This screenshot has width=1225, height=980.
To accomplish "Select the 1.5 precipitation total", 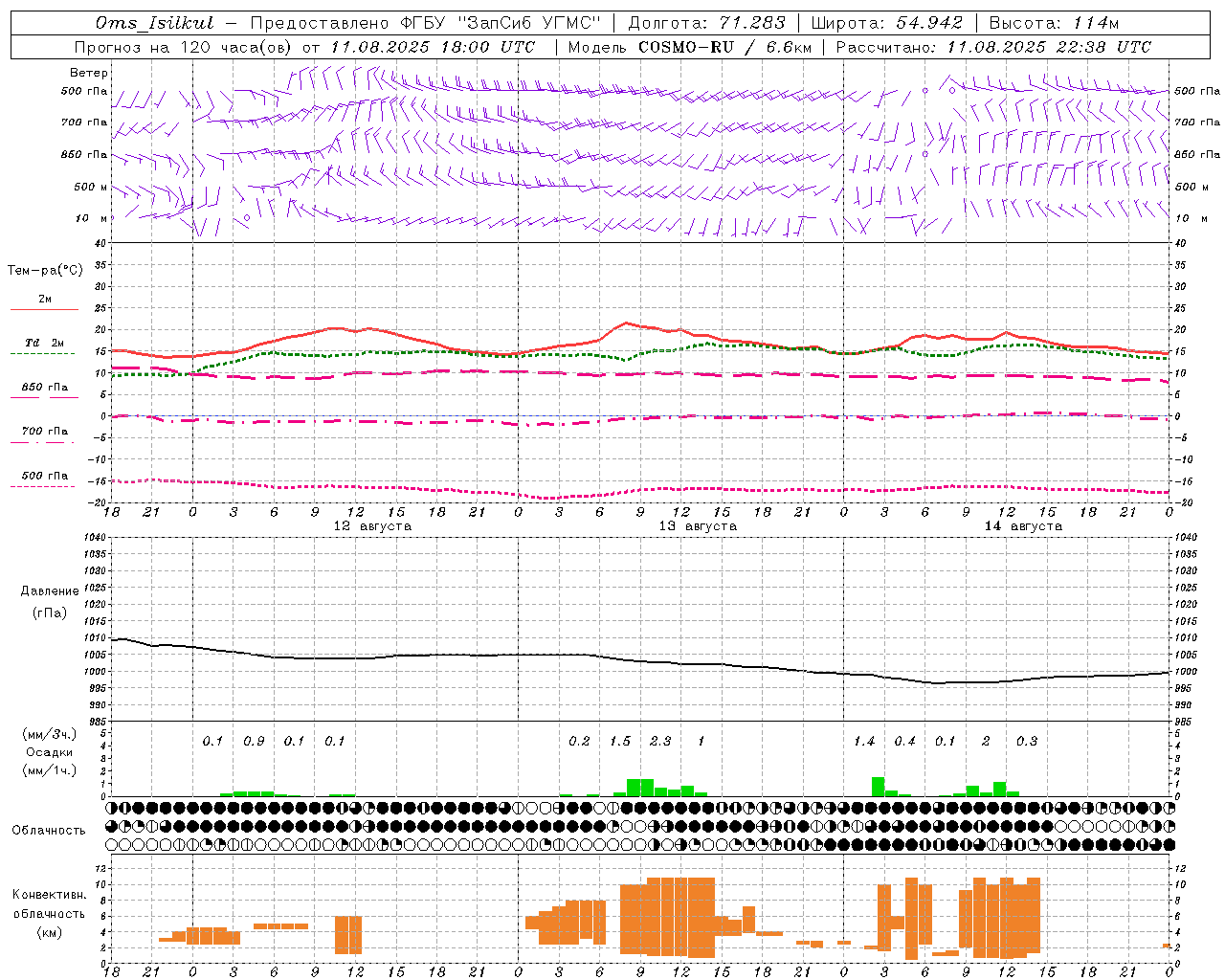I will [620, 742].
